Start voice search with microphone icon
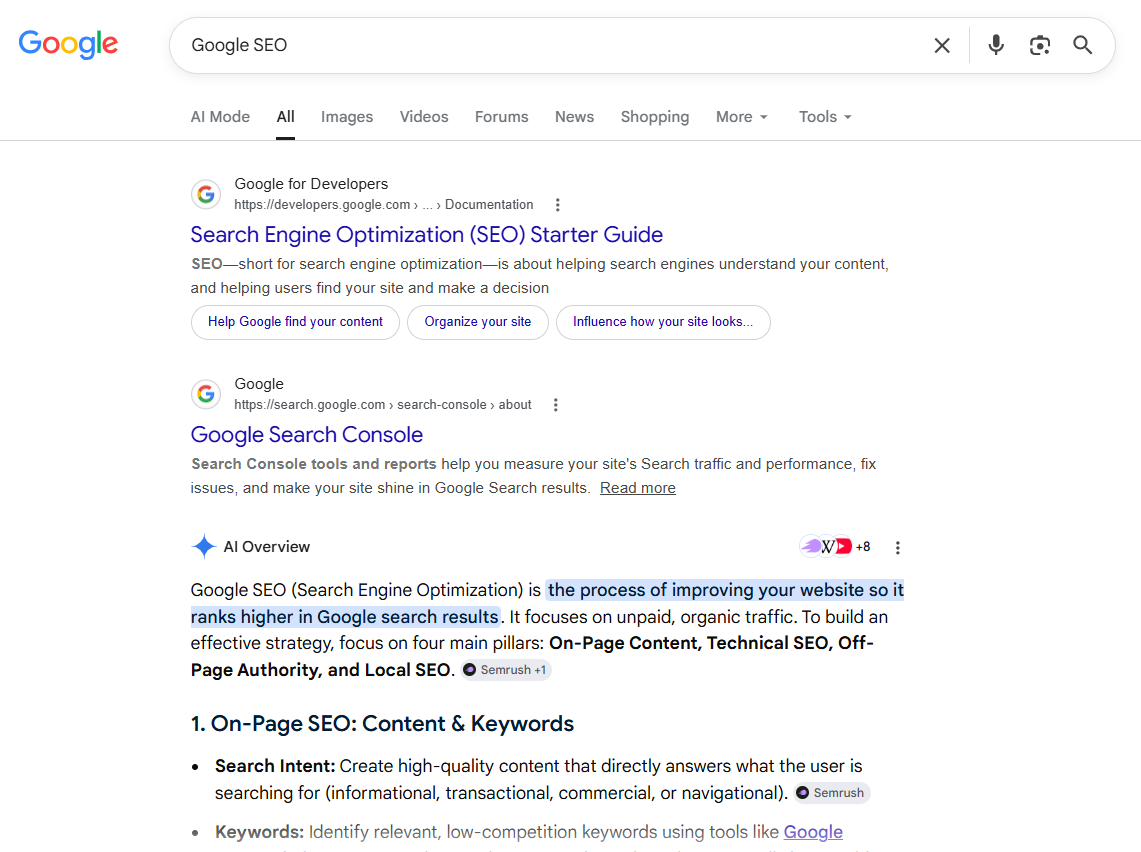Viewport: 1141px width, 852px height. pos(995,45)
